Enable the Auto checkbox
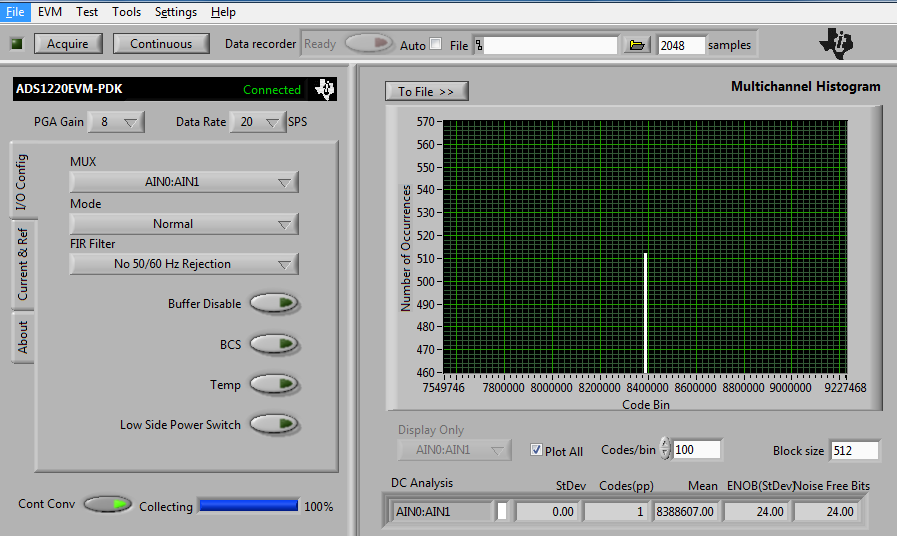The image size is (897, 536). coord(436,44)
